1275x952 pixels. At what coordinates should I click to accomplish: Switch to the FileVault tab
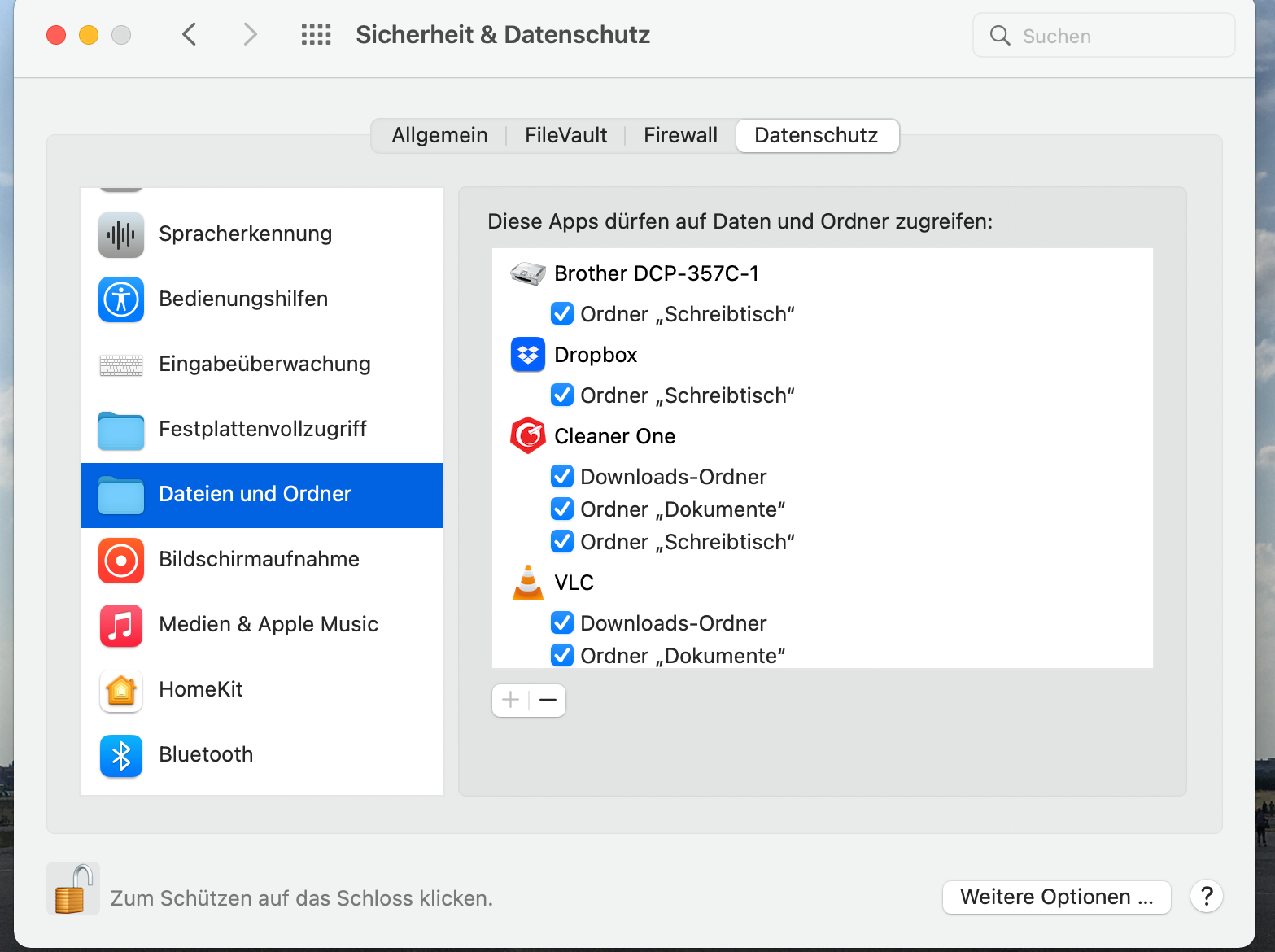565,135
